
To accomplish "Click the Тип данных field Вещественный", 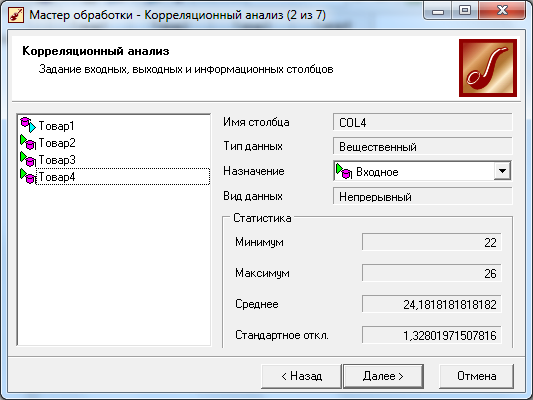I will click(x=423, y=147).
